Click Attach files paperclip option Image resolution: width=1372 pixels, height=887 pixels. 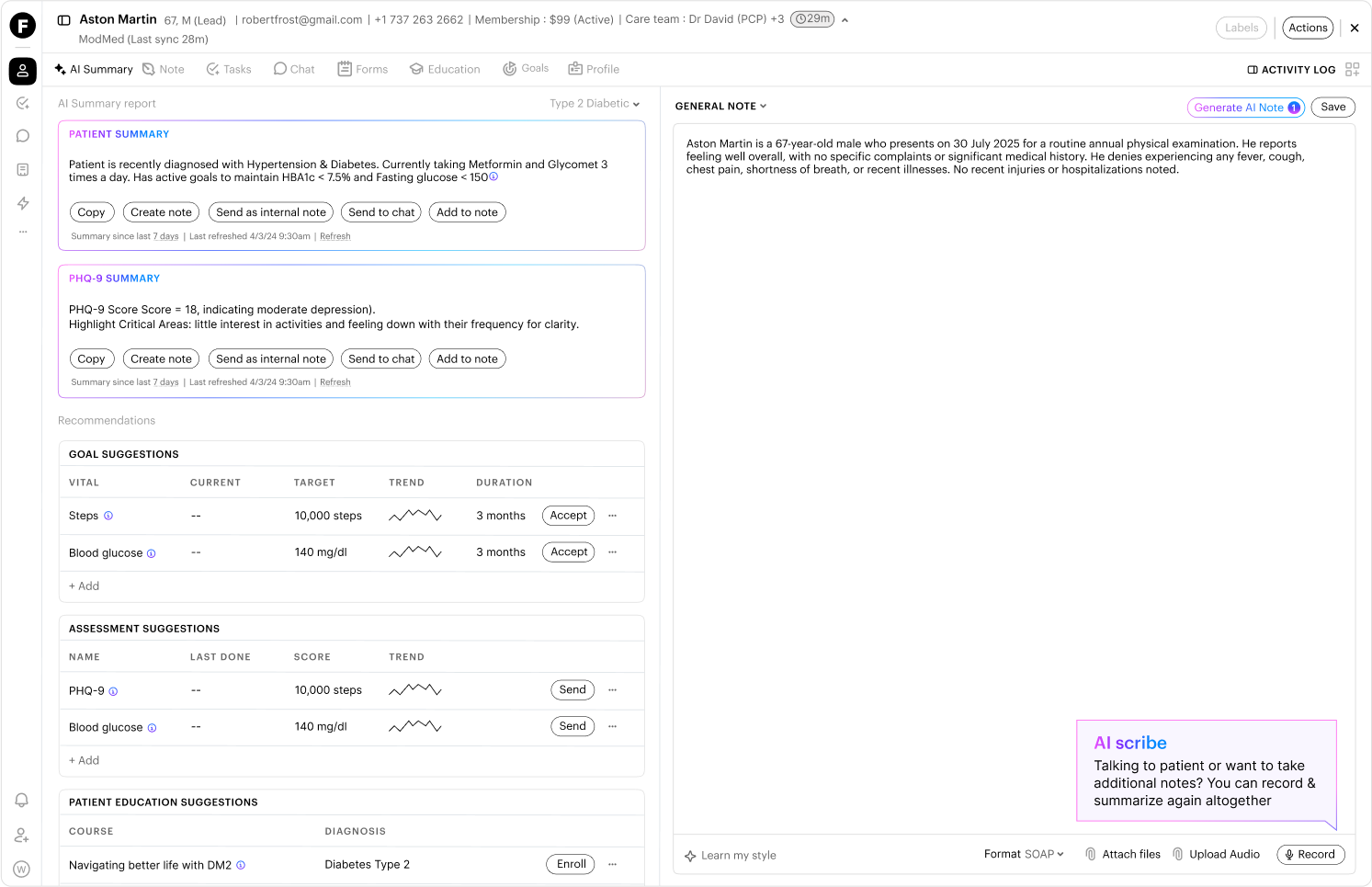pos(1123,854)
